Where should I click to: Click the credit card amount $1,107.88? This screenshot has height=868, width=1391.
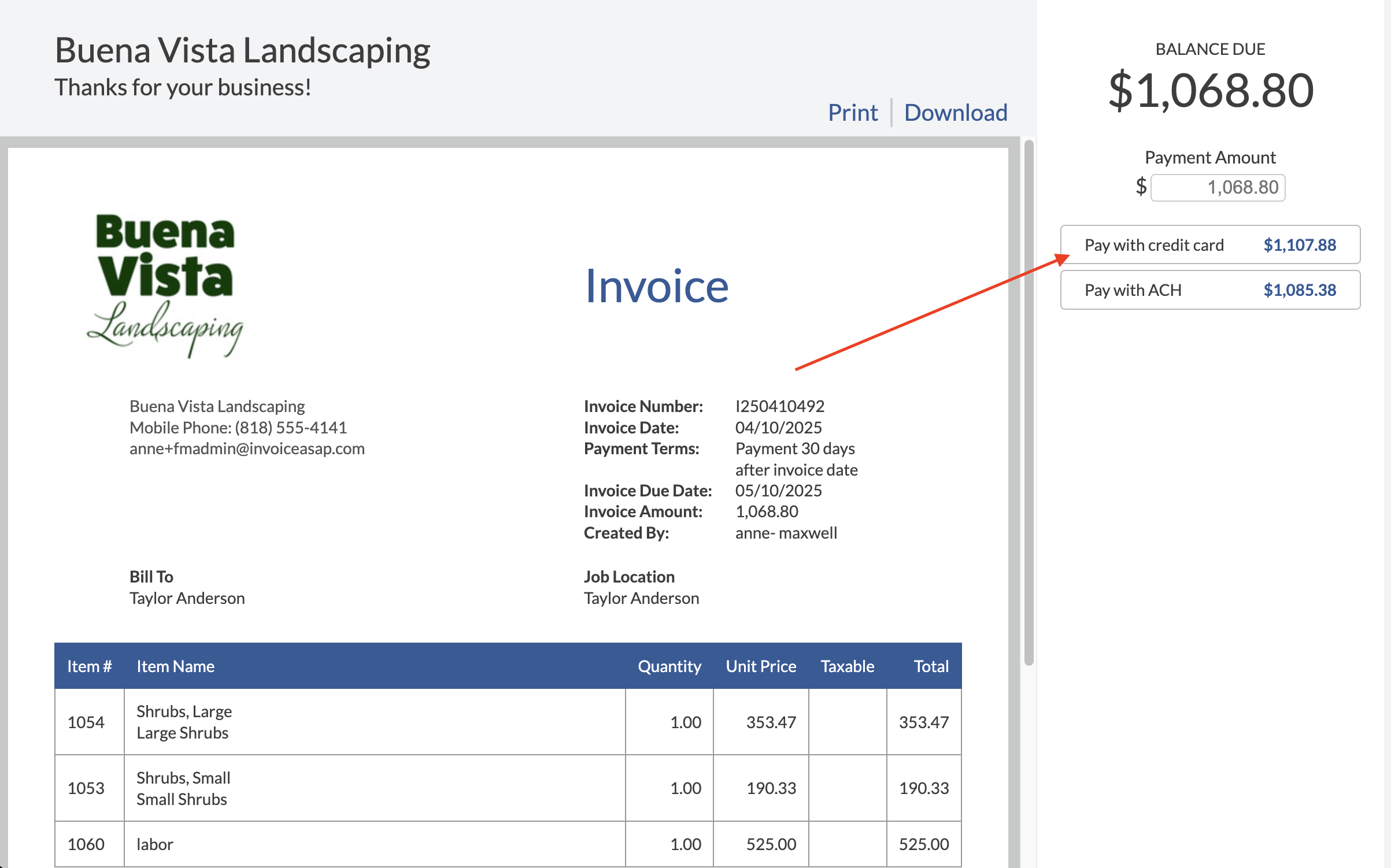(x=1299, y=245)
